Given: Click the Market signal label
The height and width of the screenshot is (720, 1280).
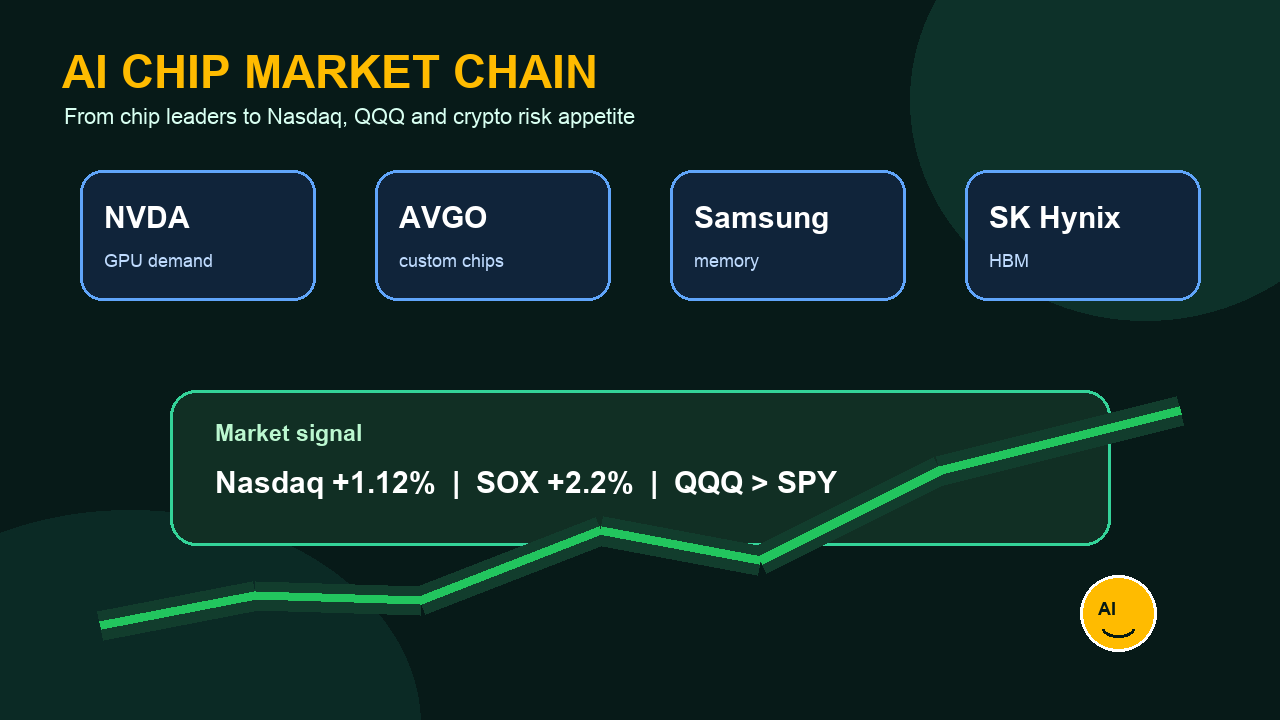Looking at the screenshot, I should [289, 433].
